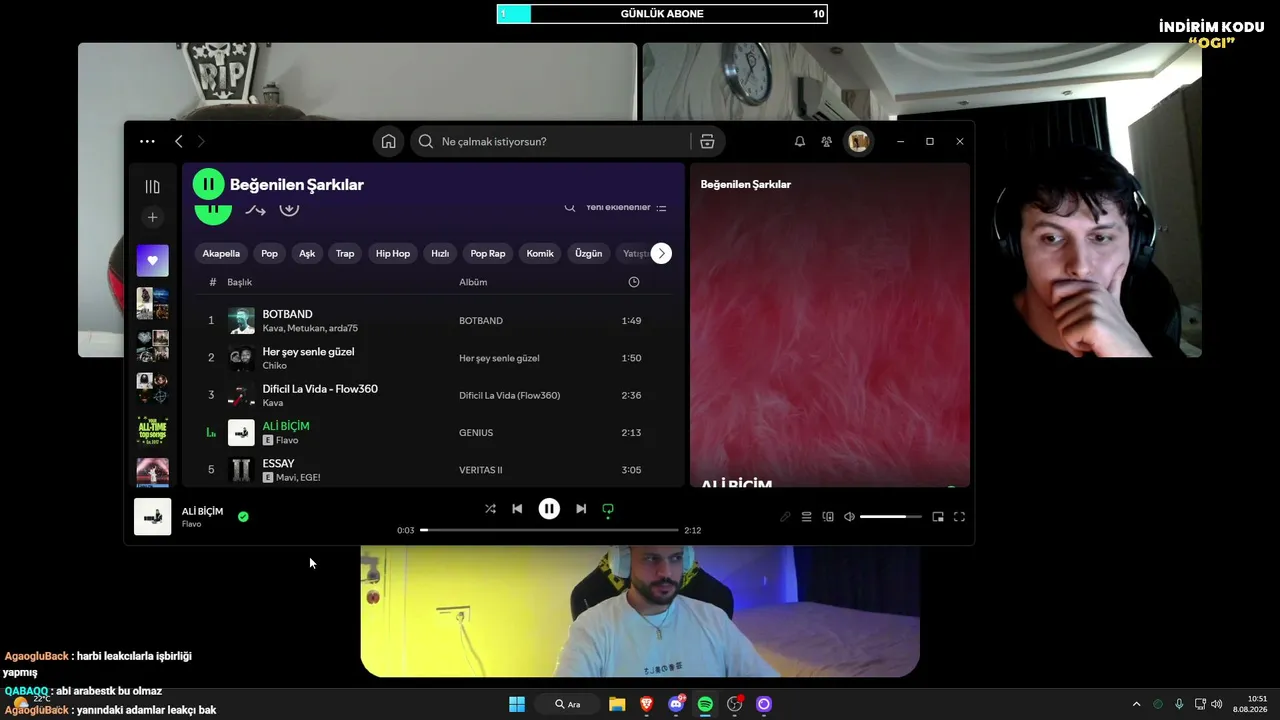Open File Explorer from the taskbar
This screenshot has height=720, width=1280.
click(x=617, y=704)
